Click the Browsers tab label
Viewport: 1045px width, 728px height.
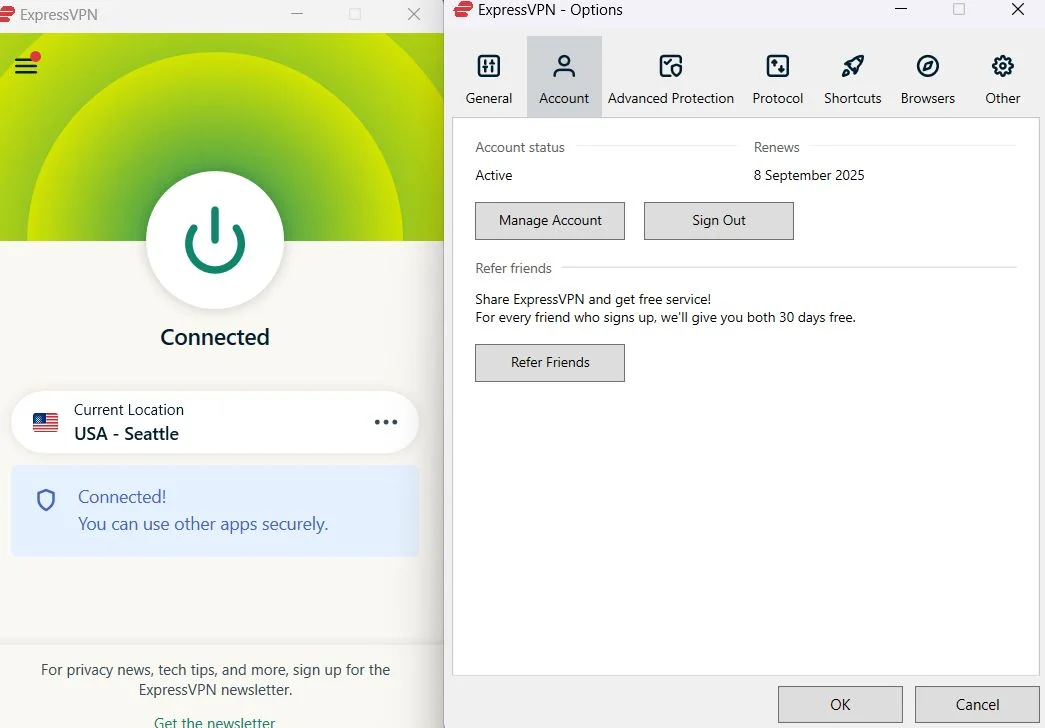click(928, 98)
